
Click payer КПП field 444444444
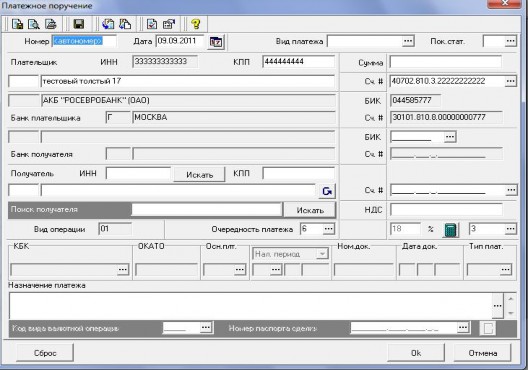(299, 62)
